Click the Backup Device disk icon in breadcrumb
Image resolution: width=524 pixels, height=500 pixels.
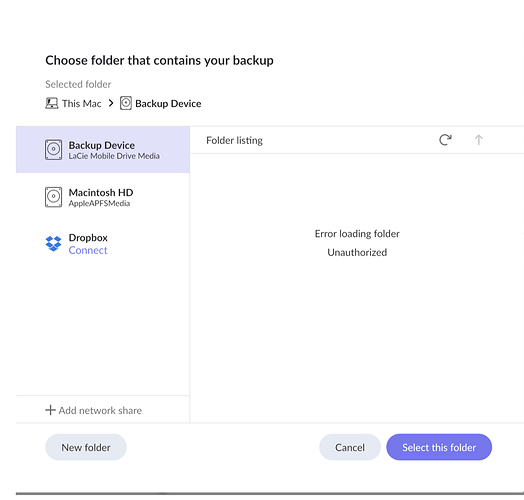click(126, 103)
